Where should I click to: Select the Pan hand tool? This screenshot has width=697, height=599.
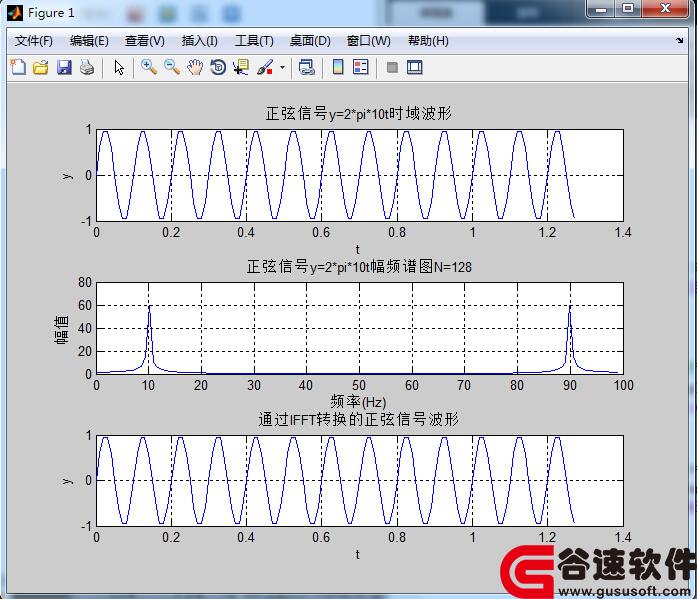(195, 68)
